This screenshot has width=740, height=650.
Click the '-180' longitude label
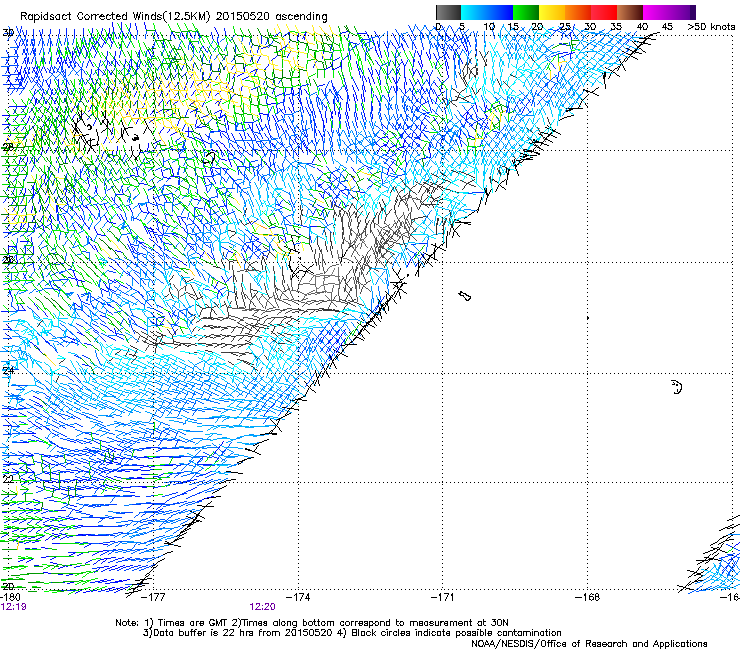11,597
